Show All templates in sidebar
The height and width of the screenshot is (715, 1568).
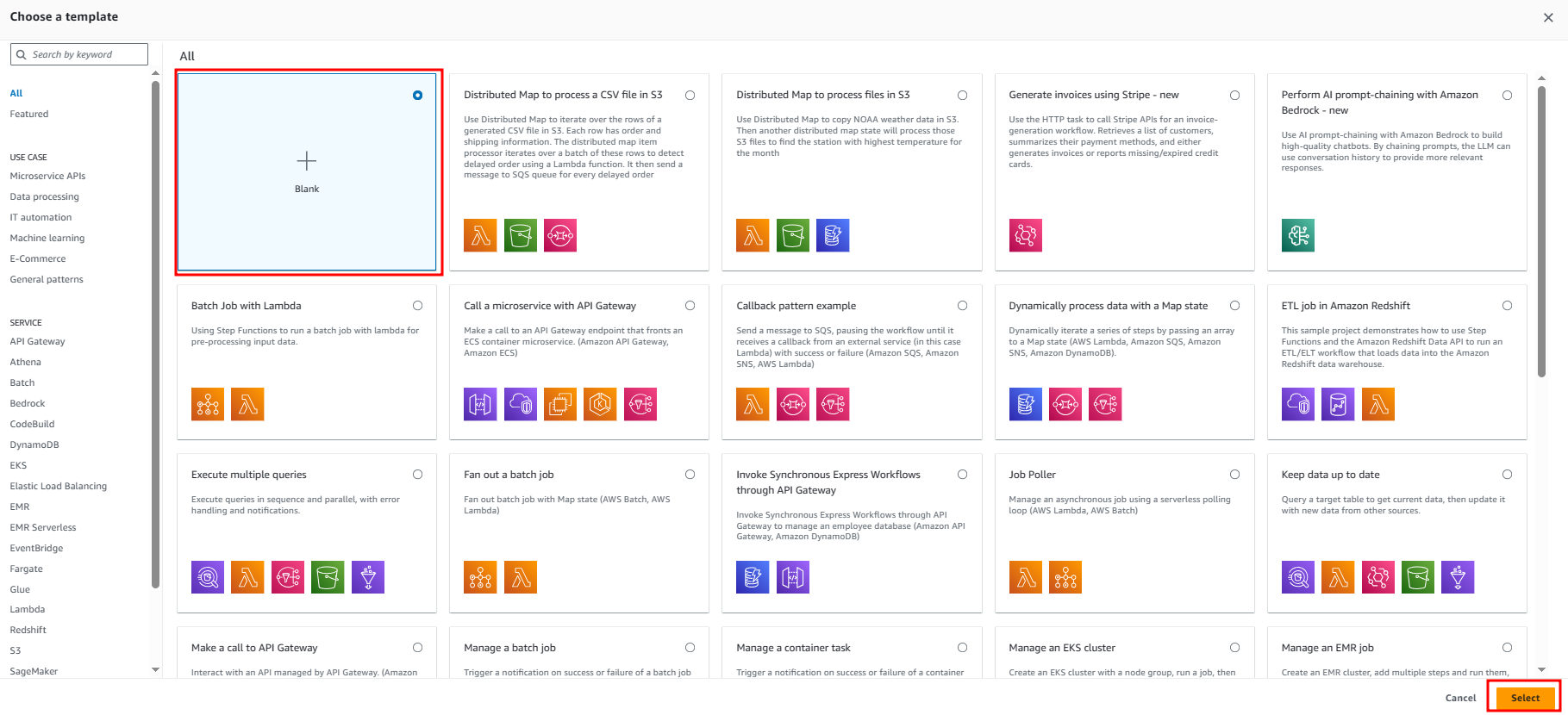pyautogui.click(x=16, y=93)
